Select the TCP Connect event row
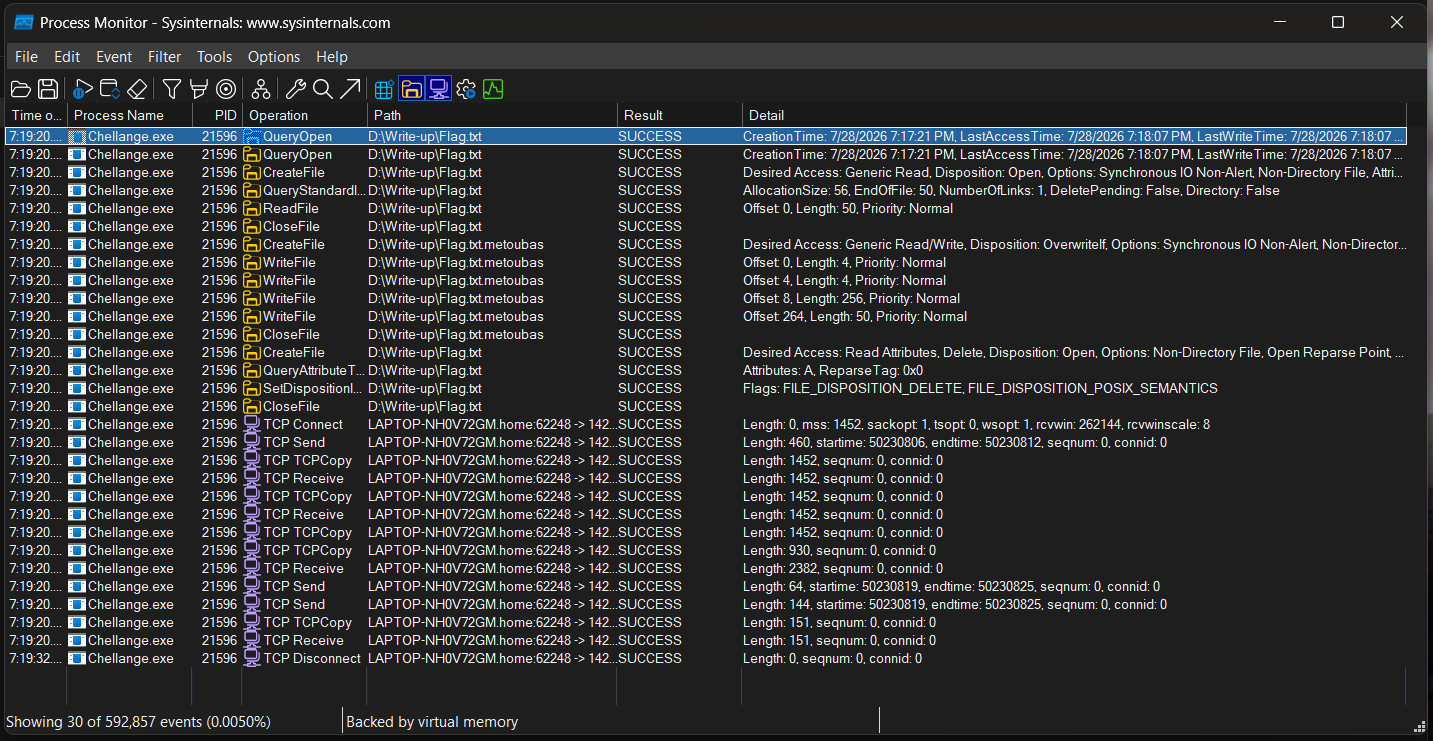This screenshot has height=741, width=1433. [x=706, y=424]
